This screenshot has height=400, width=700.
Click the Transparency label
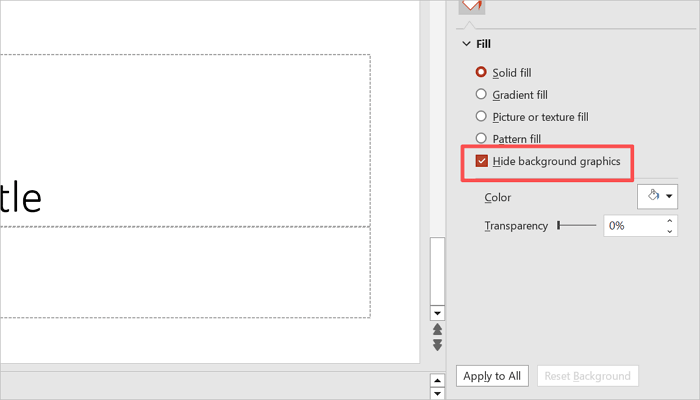(516, 225)
